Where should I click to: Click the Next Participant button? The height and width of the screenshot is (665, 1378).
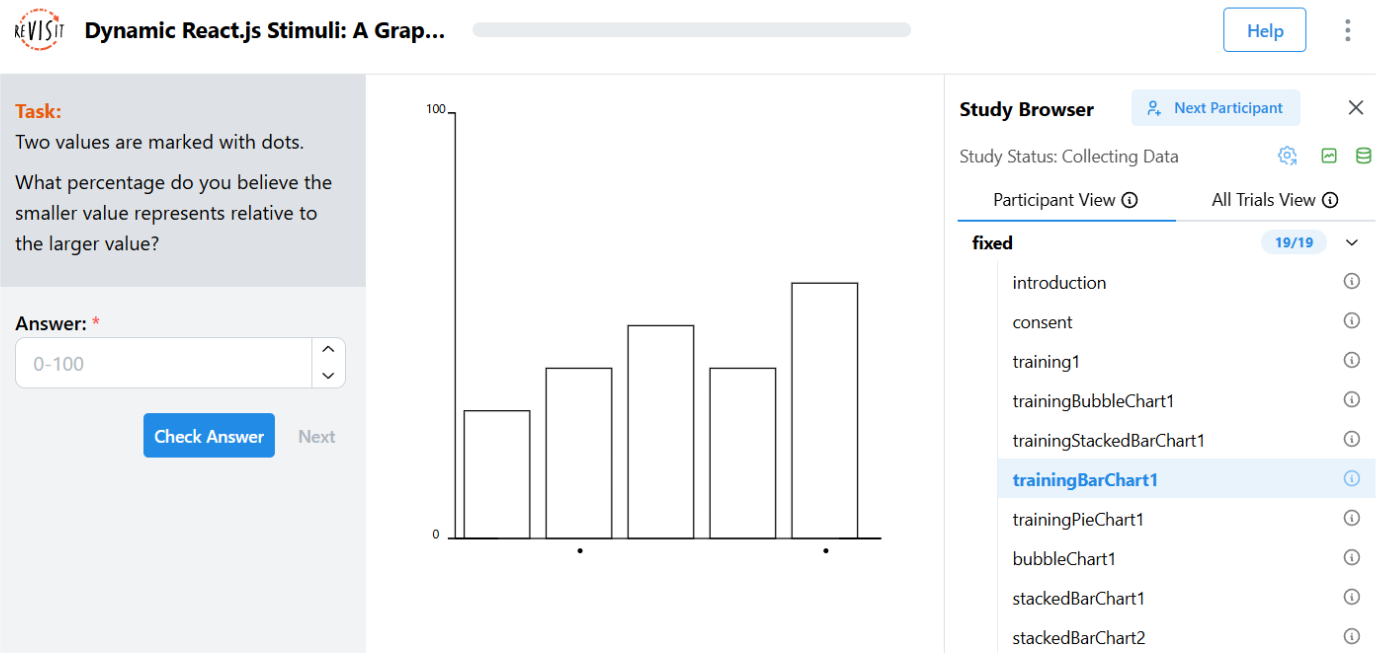1215,107
